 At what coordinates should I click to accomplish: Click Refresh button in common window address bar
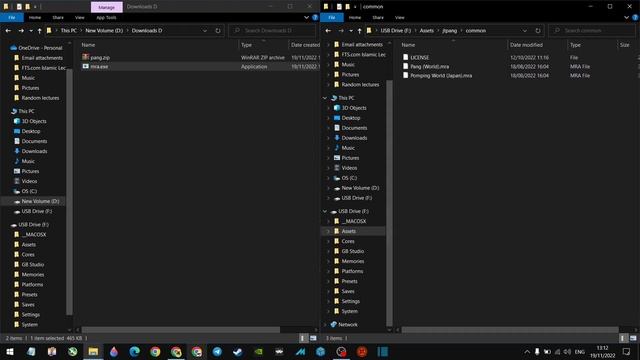(x=538, y=31)
